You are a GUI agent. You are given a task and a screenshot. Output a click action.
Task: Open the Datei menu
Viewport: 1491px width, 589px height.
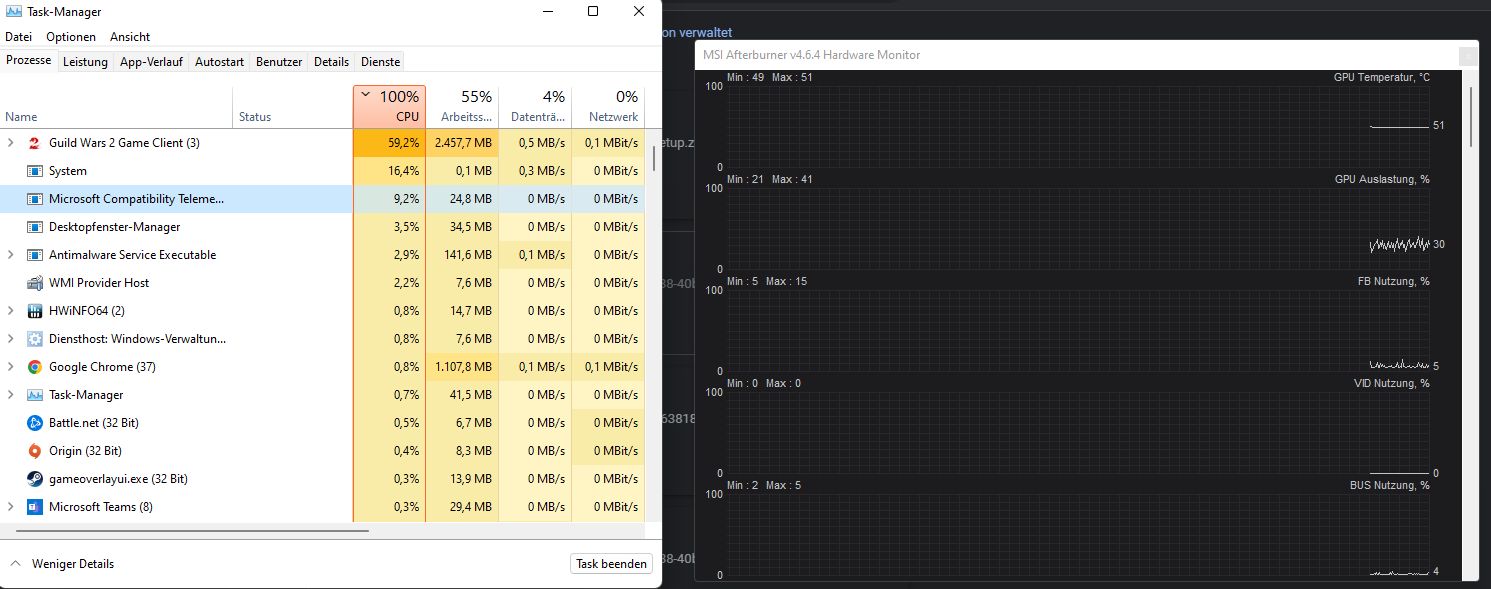(19, 37)
